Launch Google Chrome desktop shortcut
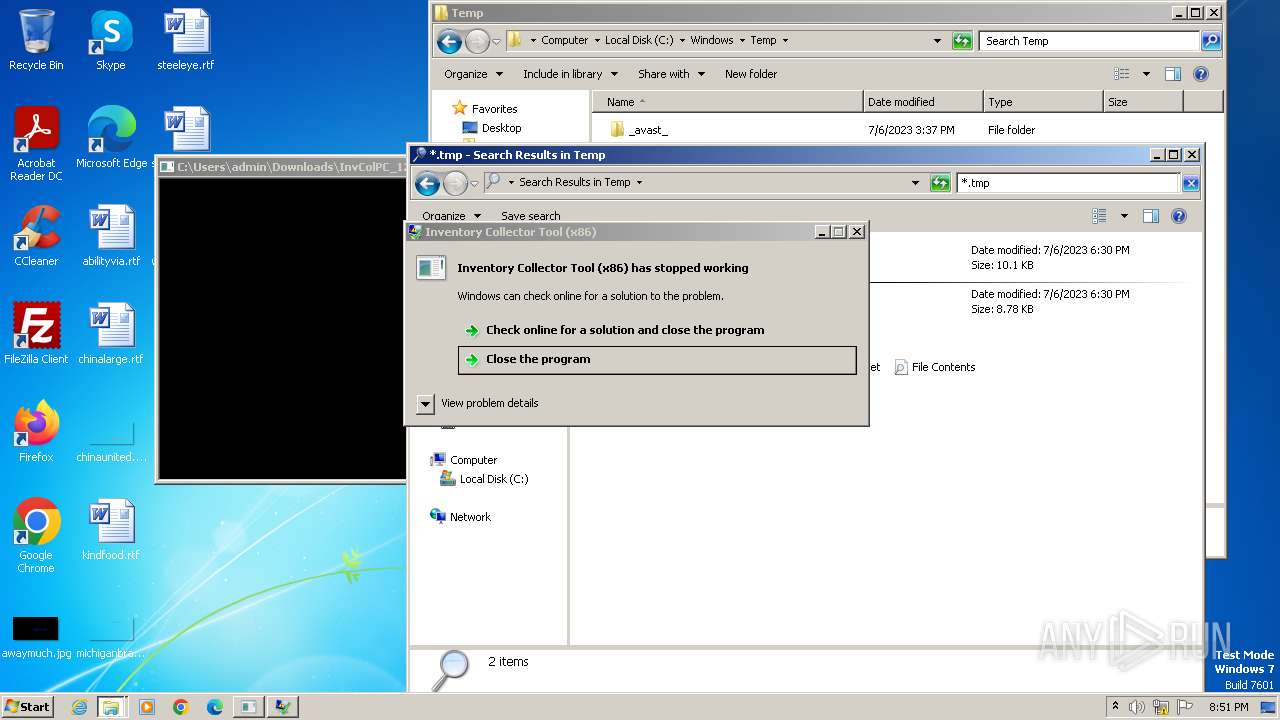 coord(36,536)
